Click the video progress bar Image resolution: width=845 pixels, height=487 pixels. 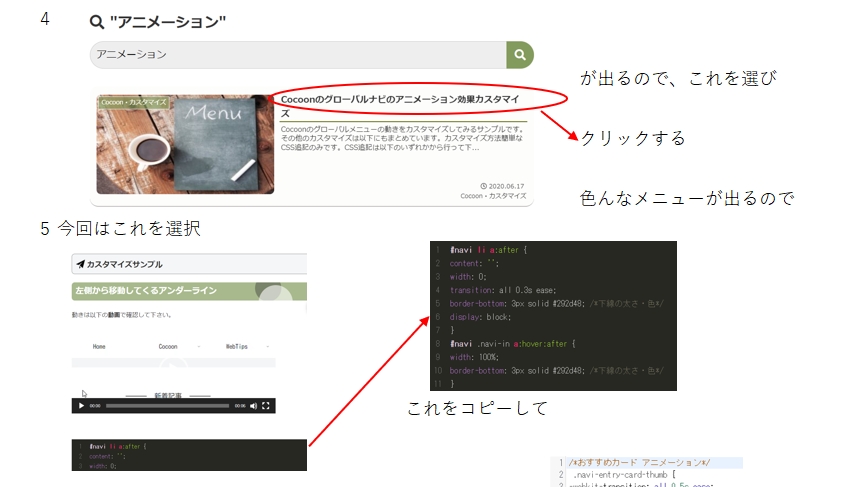[x=167, y=406]
